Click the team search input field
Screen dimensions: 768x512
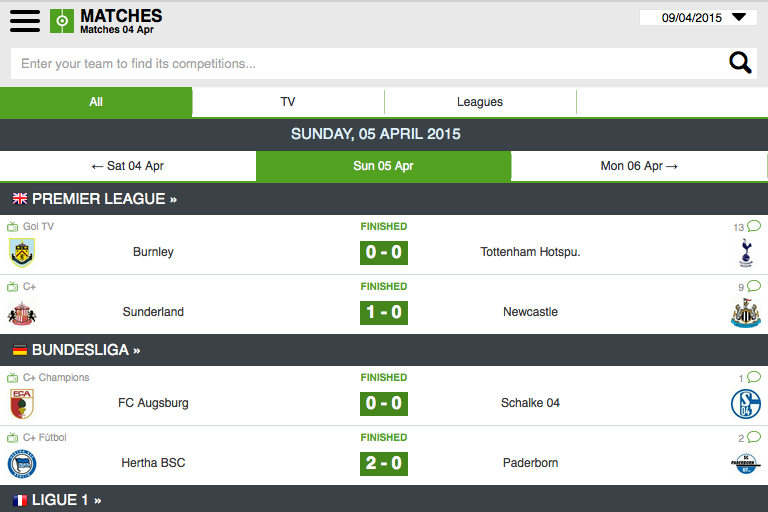click(365, 63)
